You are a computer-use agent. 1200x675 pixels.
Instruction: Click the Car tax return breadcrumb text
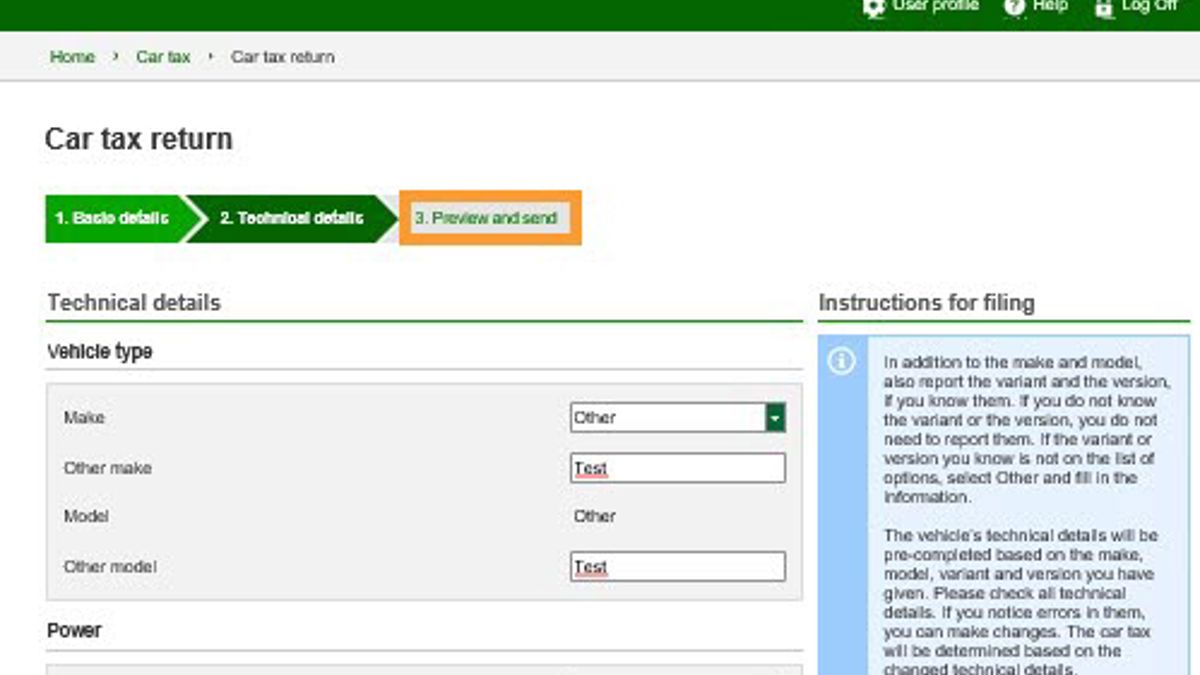(283, 57)
